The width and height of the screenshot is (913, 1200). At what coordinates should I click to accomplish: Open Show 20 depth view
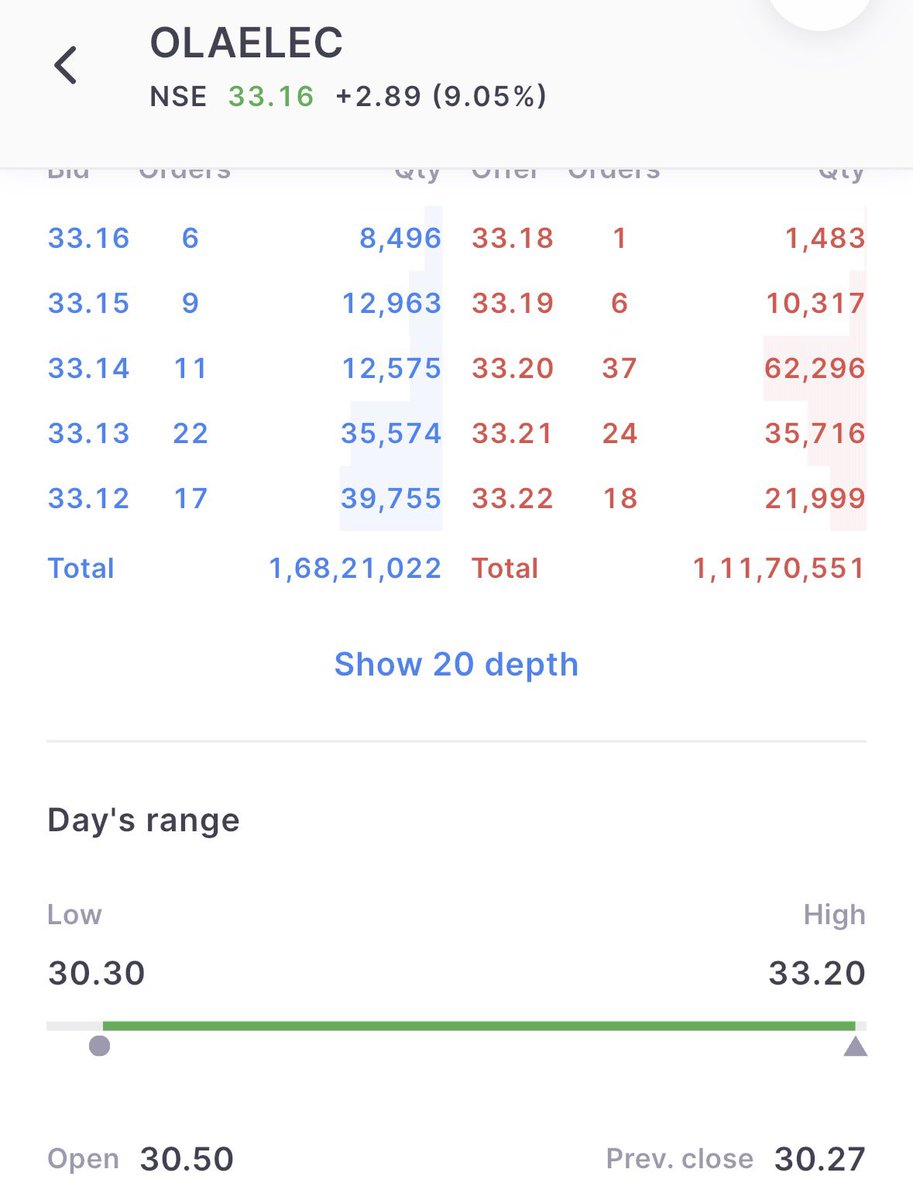click(456, 663)
